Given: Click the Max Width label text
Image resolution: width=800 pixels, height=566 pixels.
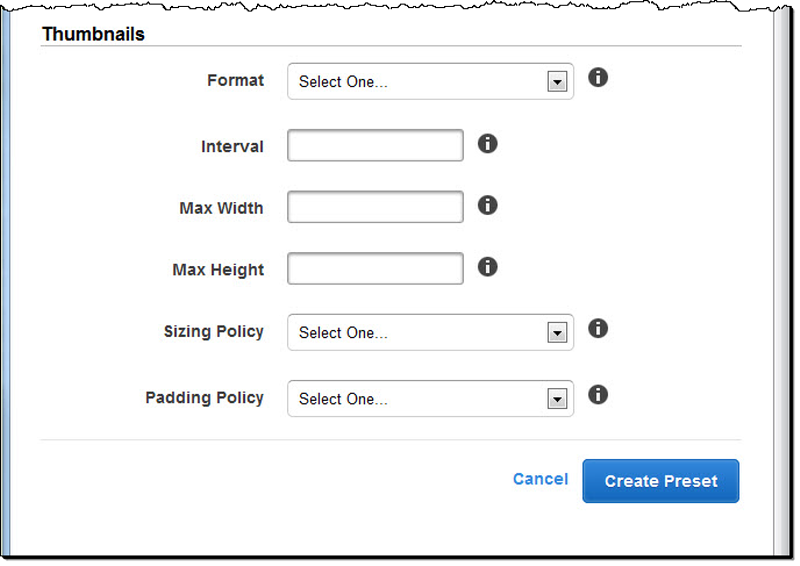Looking at the screenshot, I should click(x=221, y=208).
